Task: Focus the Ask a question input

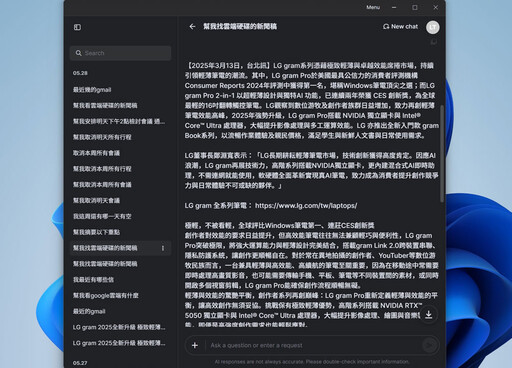Action: pos(313,345)
